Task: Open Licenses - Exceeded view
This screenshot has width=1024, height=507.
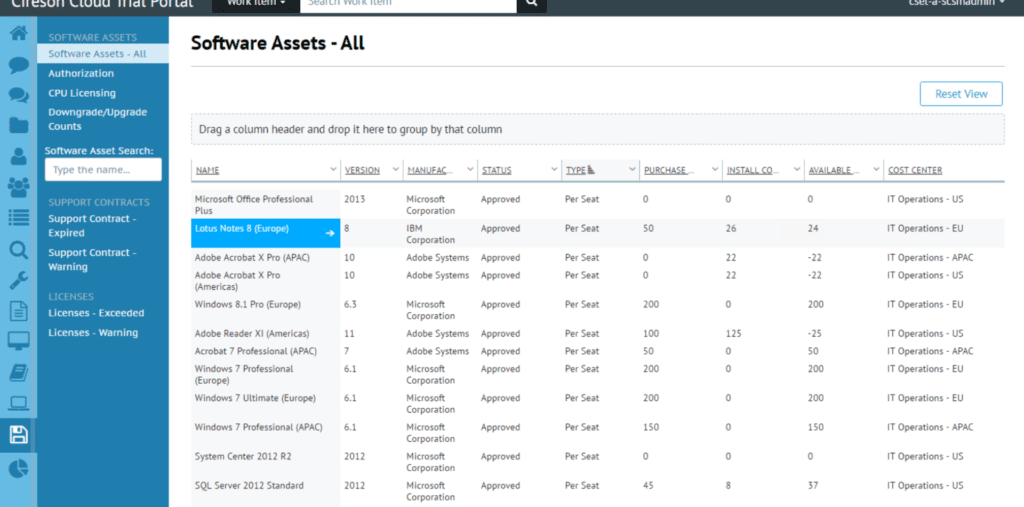Action: pos(96,313)
